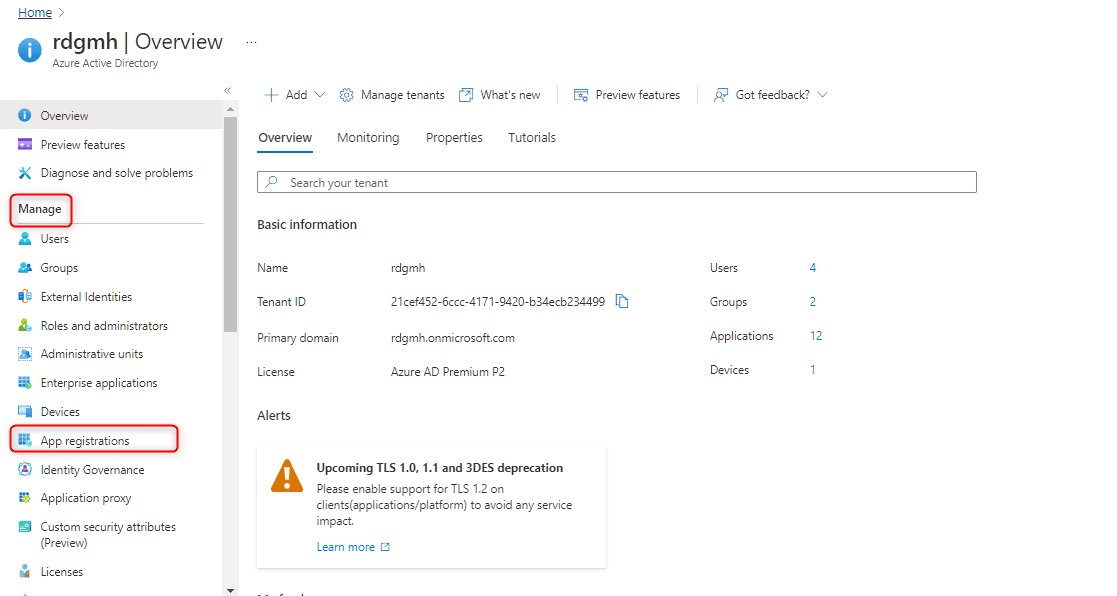Switch to the Properties tab
1117x596 pixels.
pos(454,137)
